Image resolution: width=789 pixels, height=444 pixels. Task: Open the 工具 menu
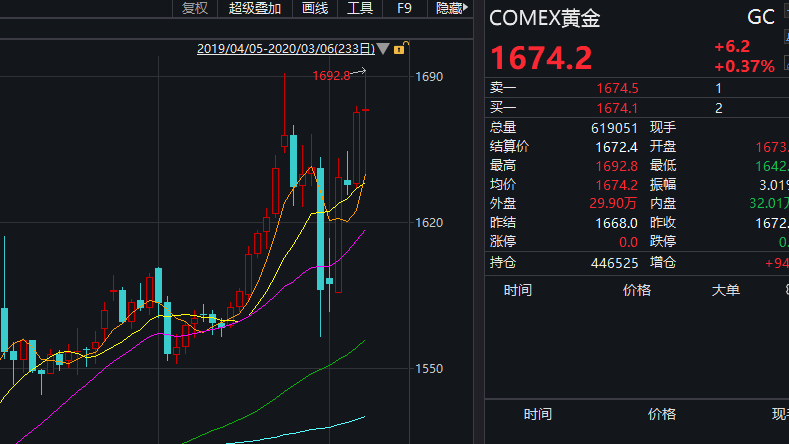click(x=360, y=8)
